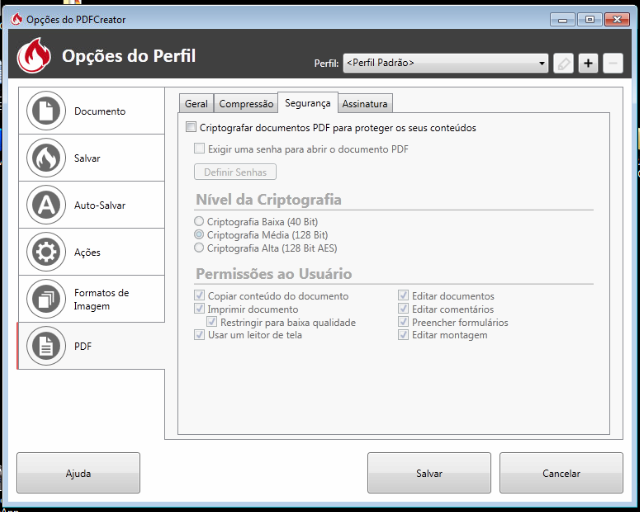Open the Auto-Salvar section icon
Viewport: 640px width, 512px height.
(x=46, y=205)
